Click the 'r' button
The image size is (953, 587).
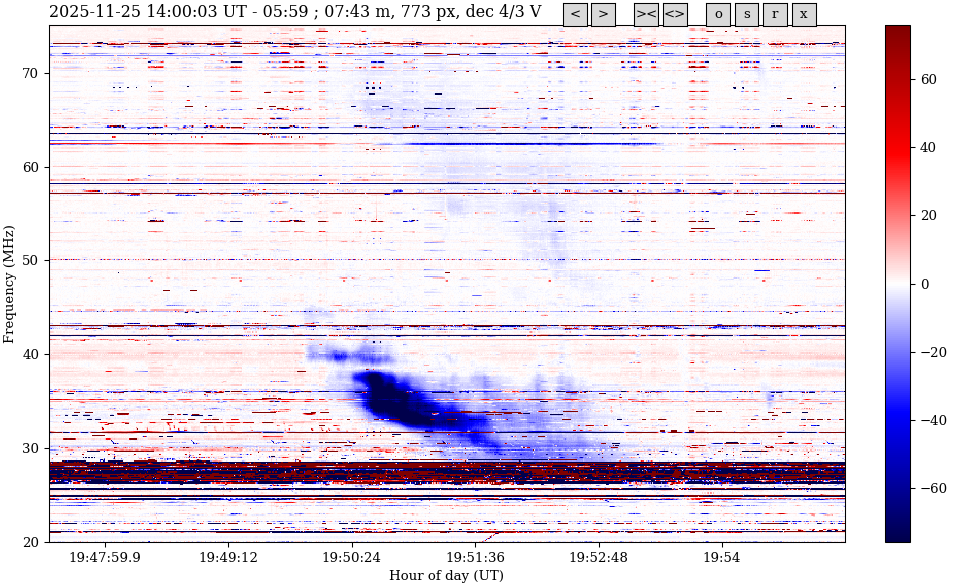click(775, 14)
